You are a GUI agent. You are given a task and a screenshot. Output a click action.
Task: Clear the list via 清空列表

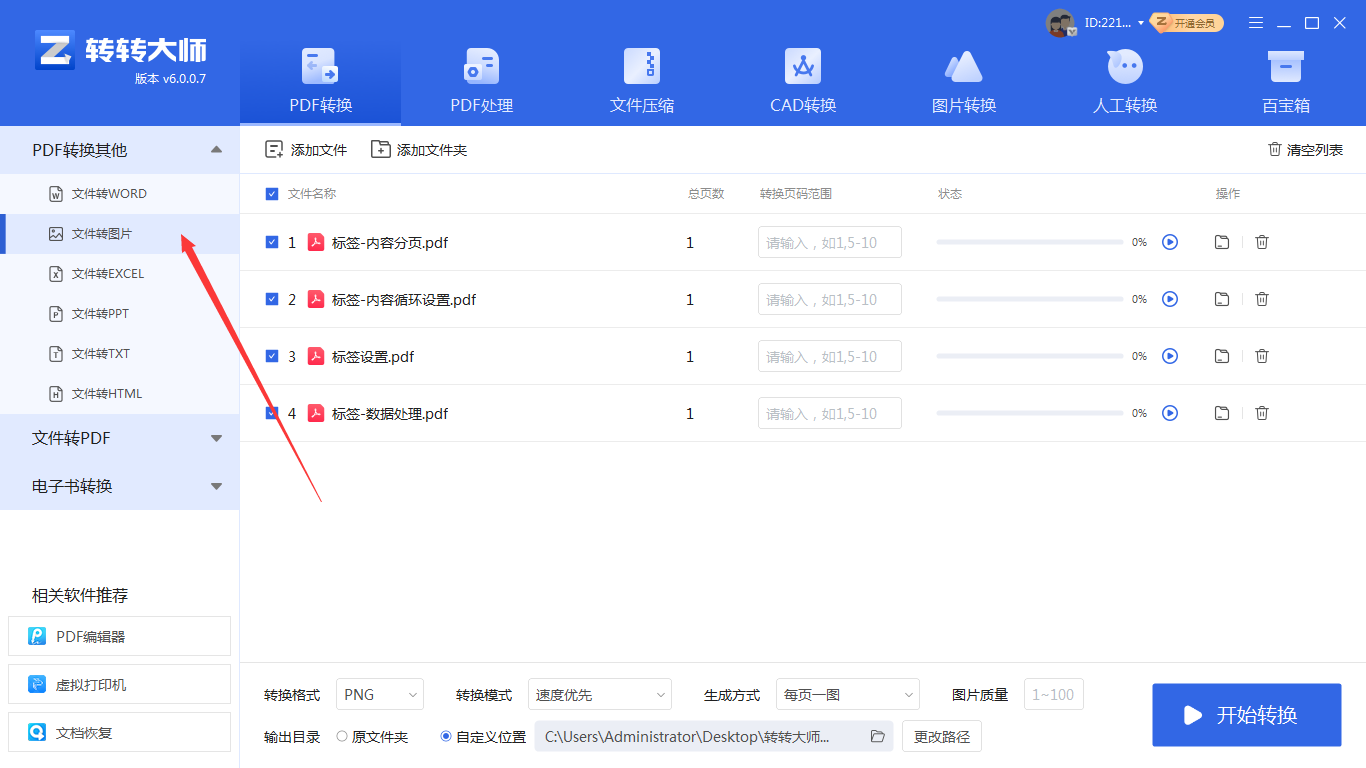pyautogui.click(x=1305, y=149)
